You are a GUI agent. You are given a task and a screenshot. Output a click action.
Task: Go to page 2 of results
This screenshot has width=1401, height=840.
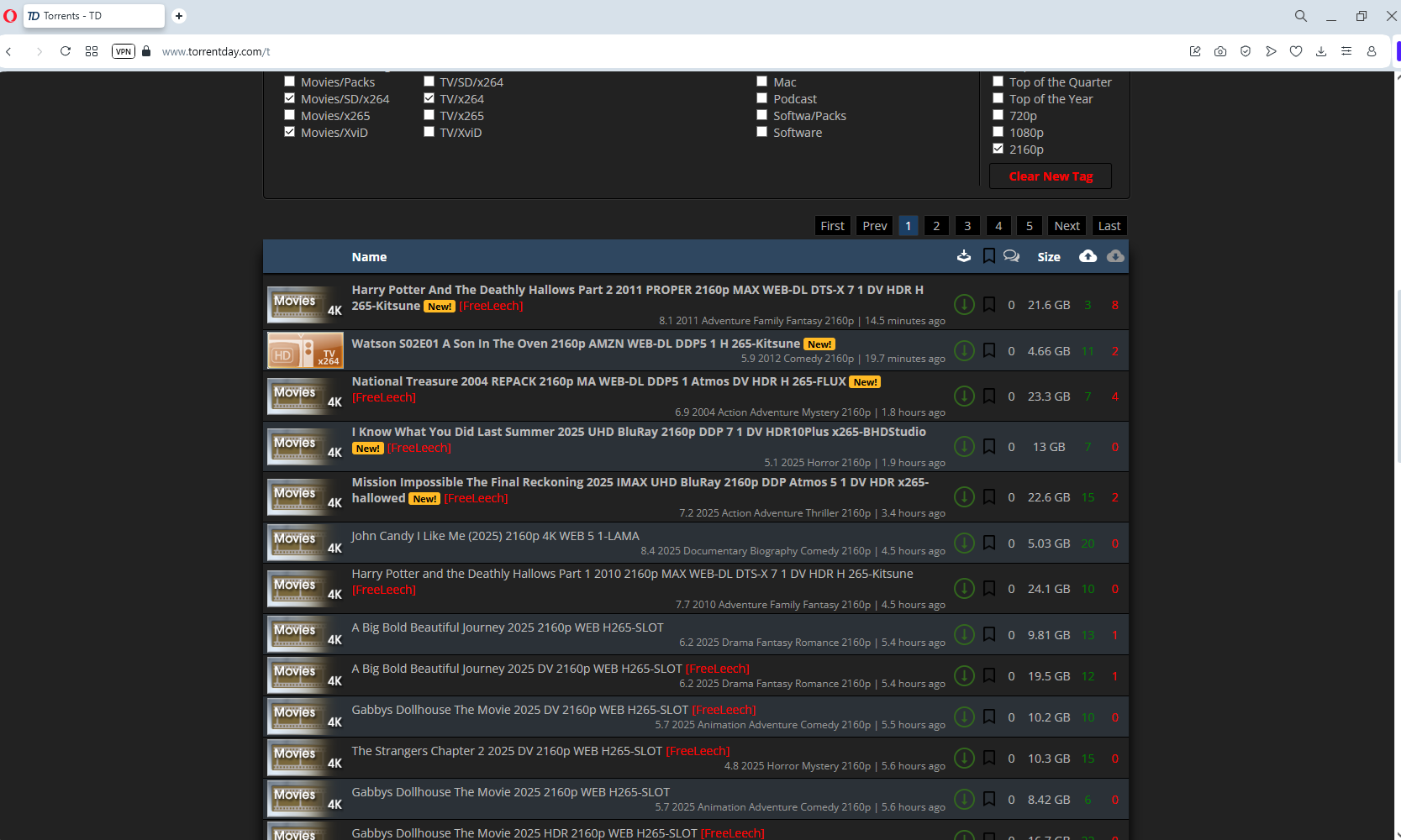[936, 226]
